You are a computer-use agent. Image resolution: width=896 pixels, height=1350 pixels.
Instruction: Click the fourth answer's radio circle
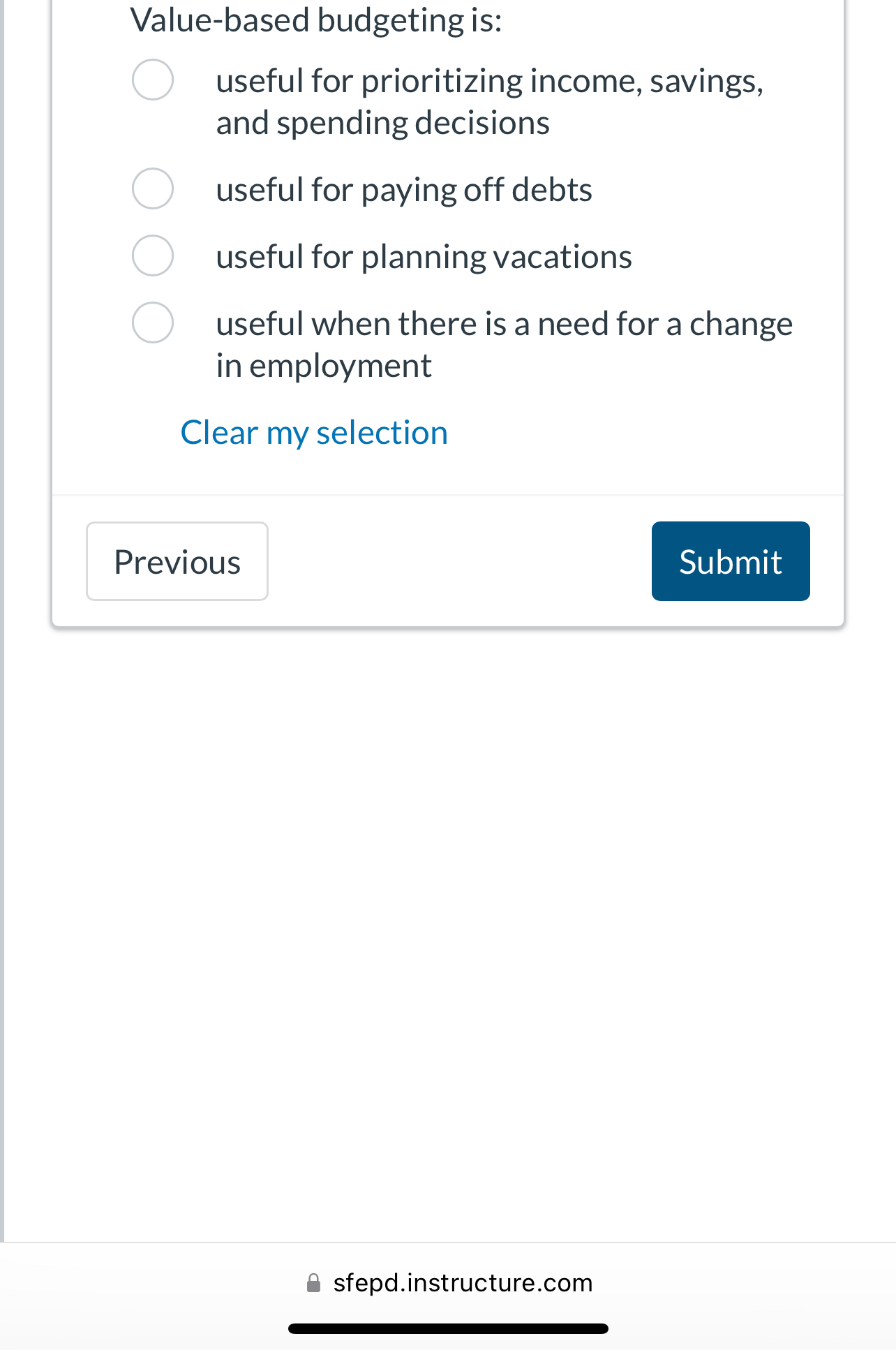click(x=152, y=323)
